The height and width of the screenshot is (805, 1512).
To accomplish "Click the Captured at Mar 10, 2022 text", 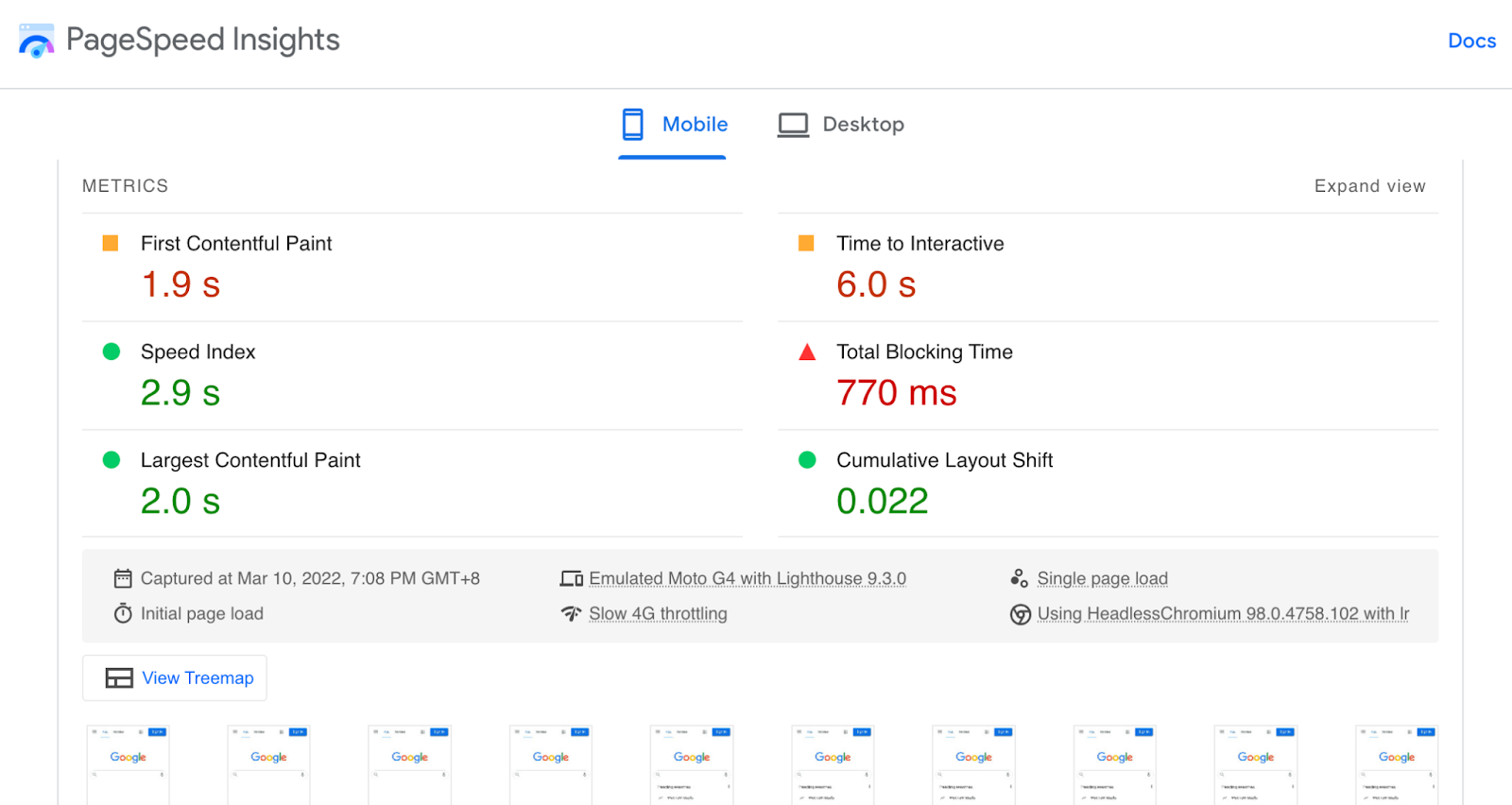I will click(310, 578).
